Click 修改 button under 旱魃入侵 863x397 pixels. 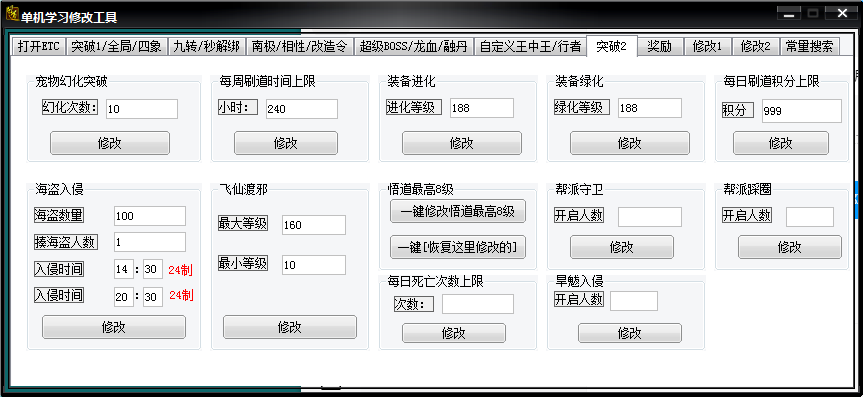coord(630,333)
